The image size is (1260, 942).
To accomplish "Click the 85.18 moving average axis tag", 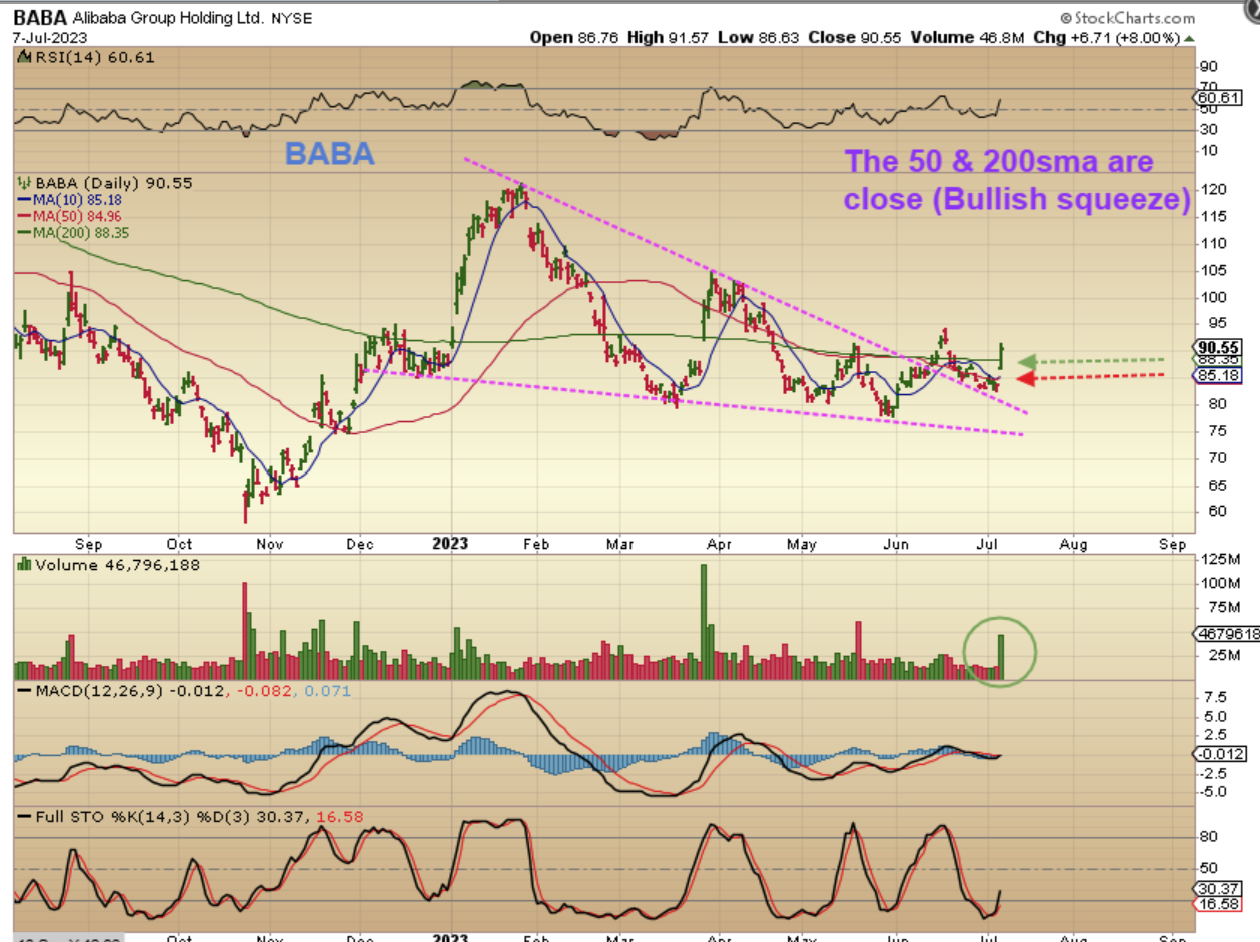I will pyautogui.click(x=1217, y=375).
